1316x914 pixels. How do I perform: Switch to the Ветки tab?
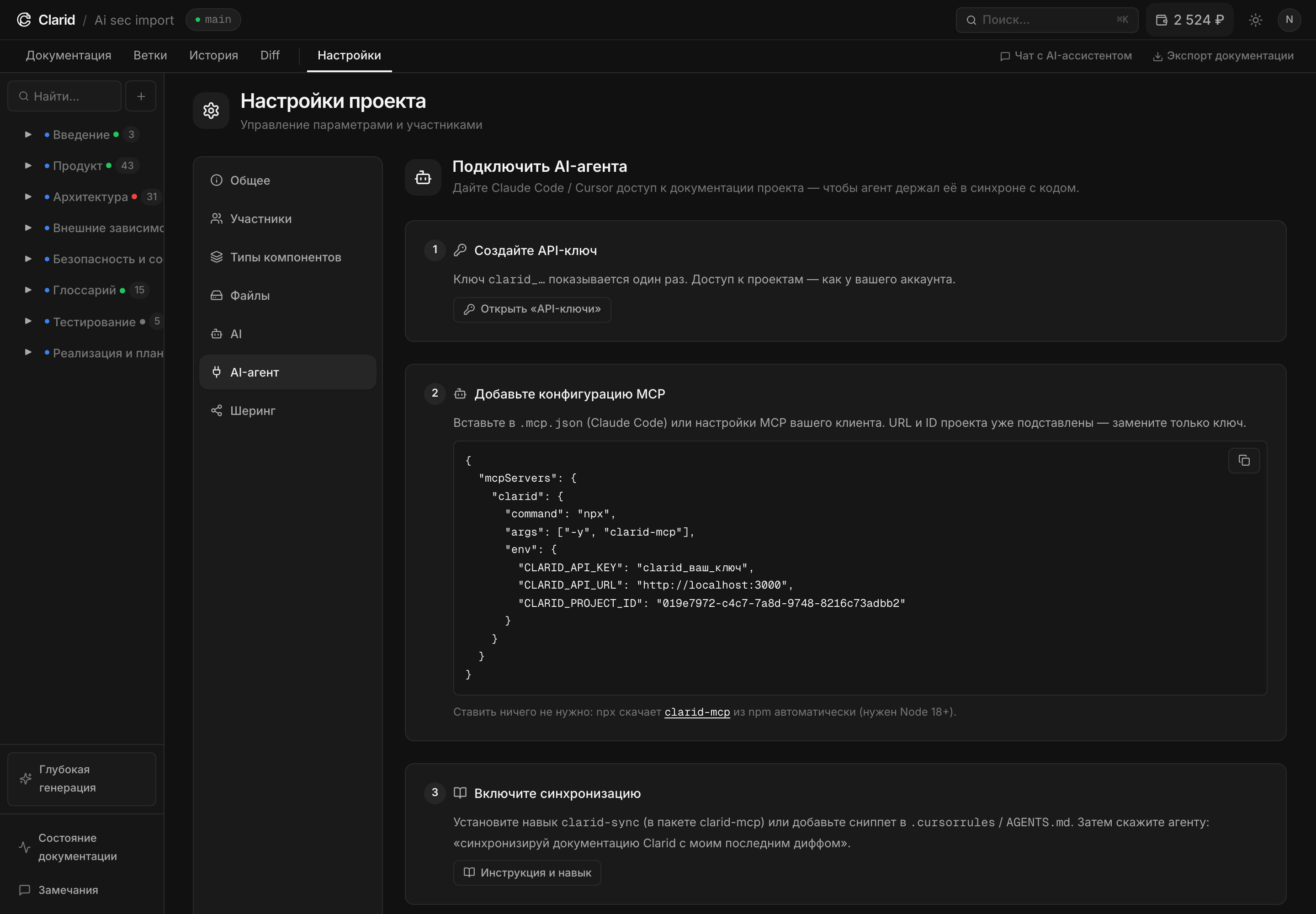pos(150,56)
